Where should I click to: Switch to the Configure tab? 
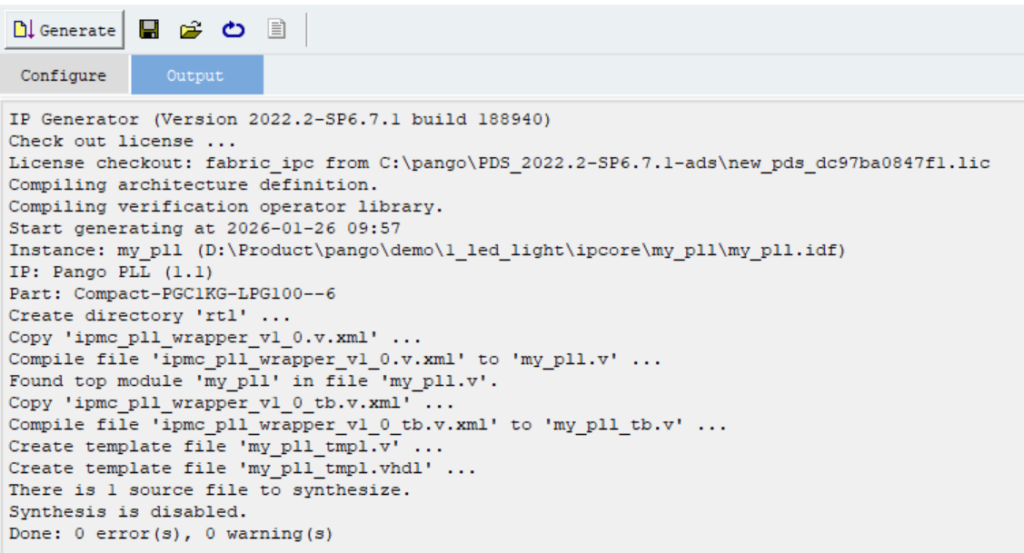[x=63, y=75]
